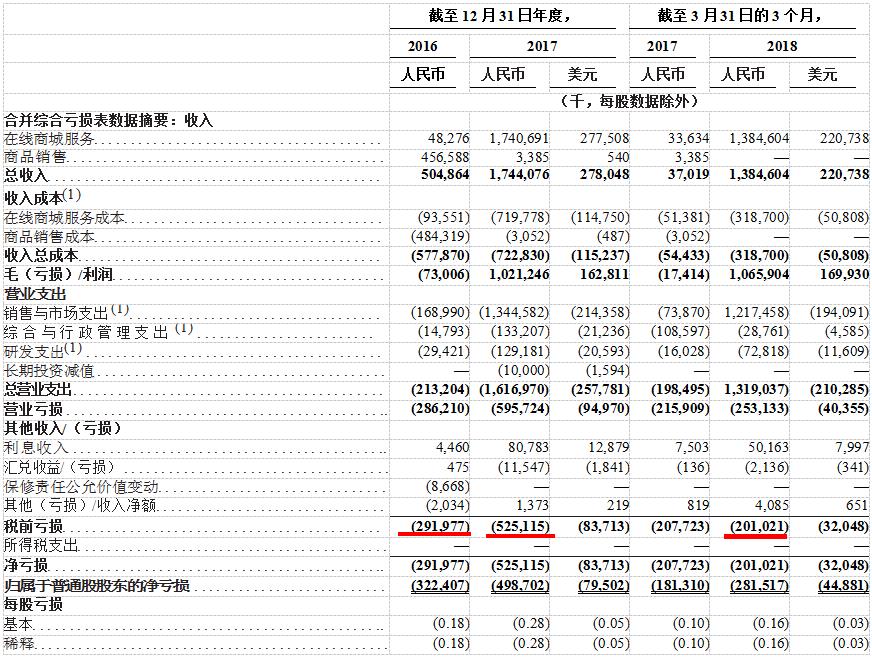Select the value "278,048"
Viewport: 872px width, 658px height.
coord(605,175)
